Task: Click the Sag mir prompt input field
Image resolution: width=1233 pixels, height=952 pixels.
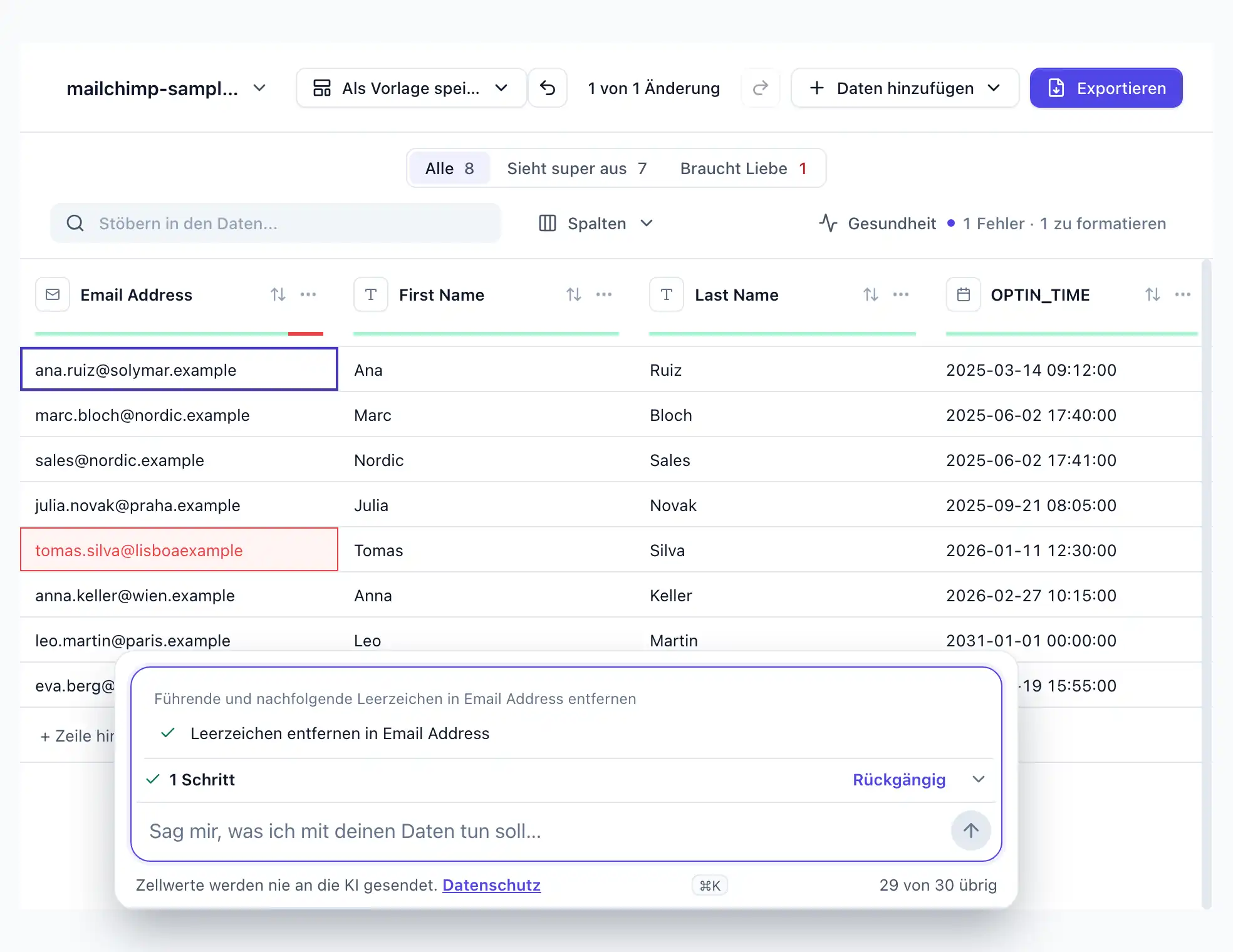Action: 545,831
